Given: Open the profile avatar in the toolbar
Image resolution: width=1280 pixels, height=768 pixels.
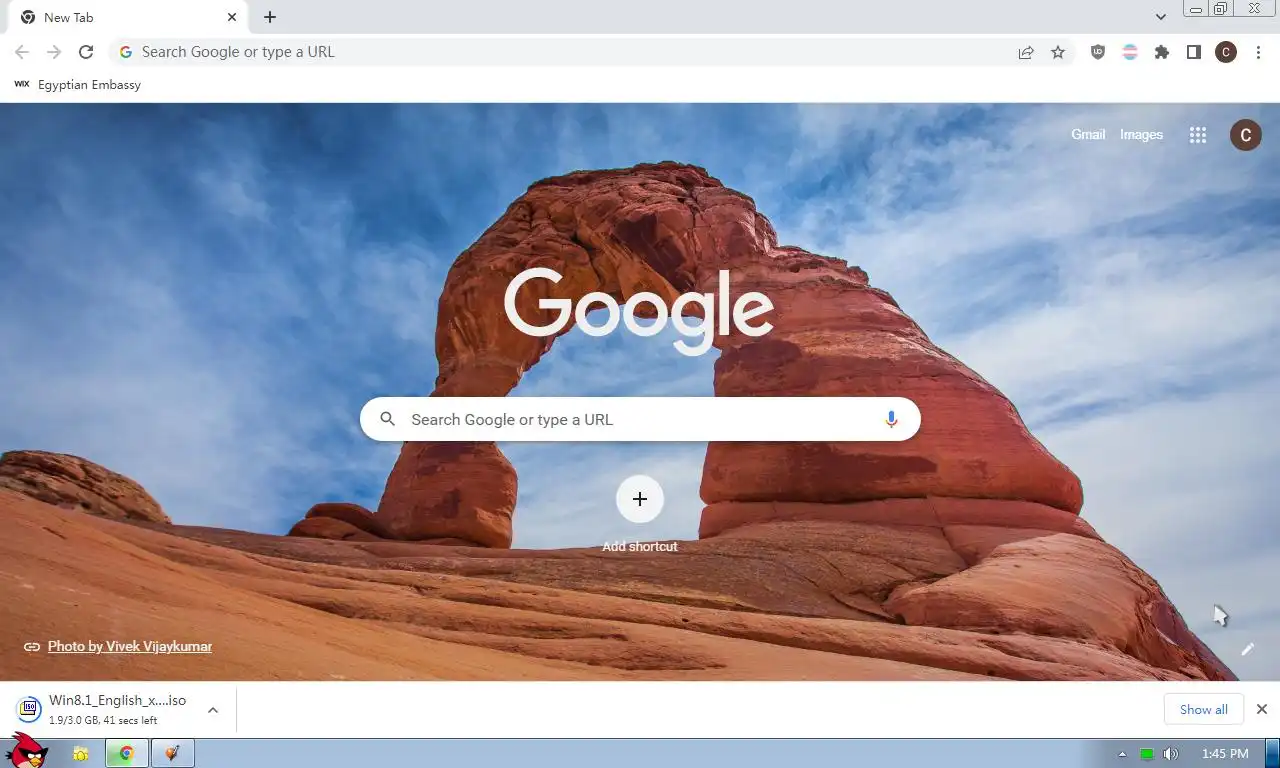Looking at the screenshot, I should pyautogui.click(x=1226, y=52).
